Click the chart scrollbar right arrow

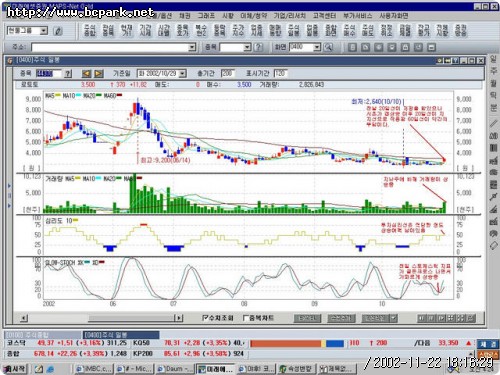pos(179,318)
